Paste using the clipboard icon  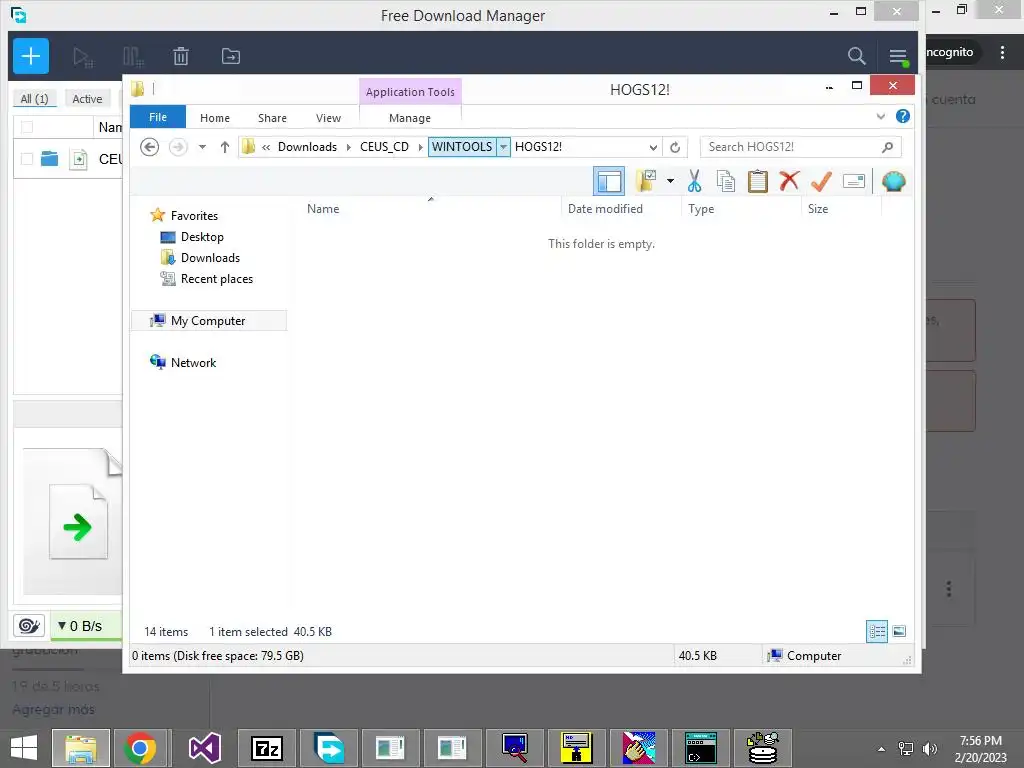(x=758, y=181)
